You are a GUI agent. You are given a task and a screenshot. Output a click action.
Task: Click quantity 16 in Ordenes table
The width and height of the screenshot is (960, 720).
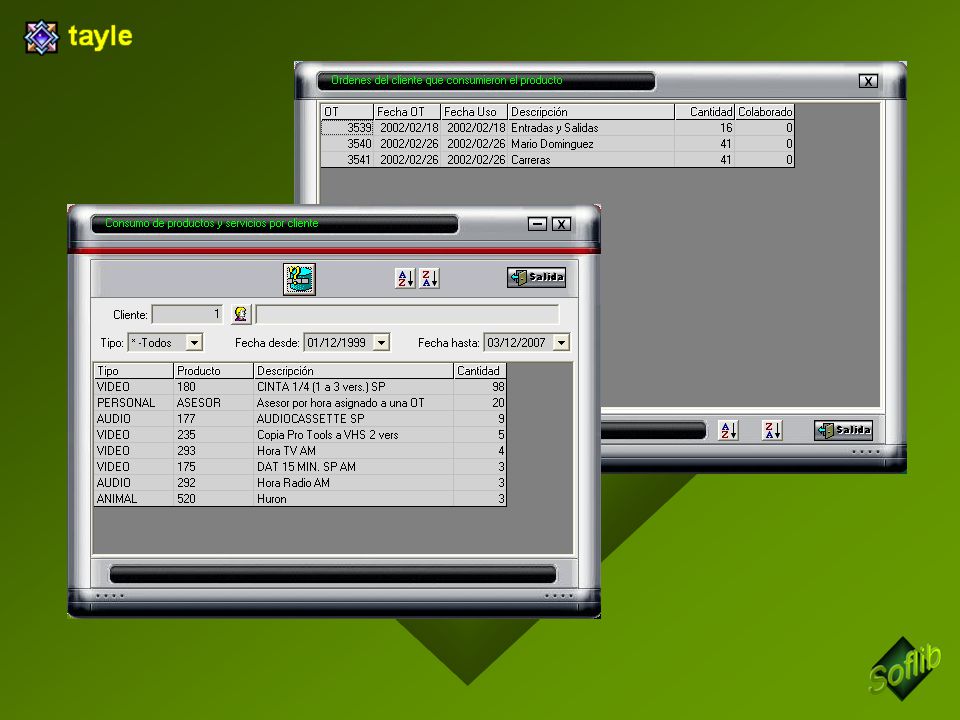click(705, 128)
